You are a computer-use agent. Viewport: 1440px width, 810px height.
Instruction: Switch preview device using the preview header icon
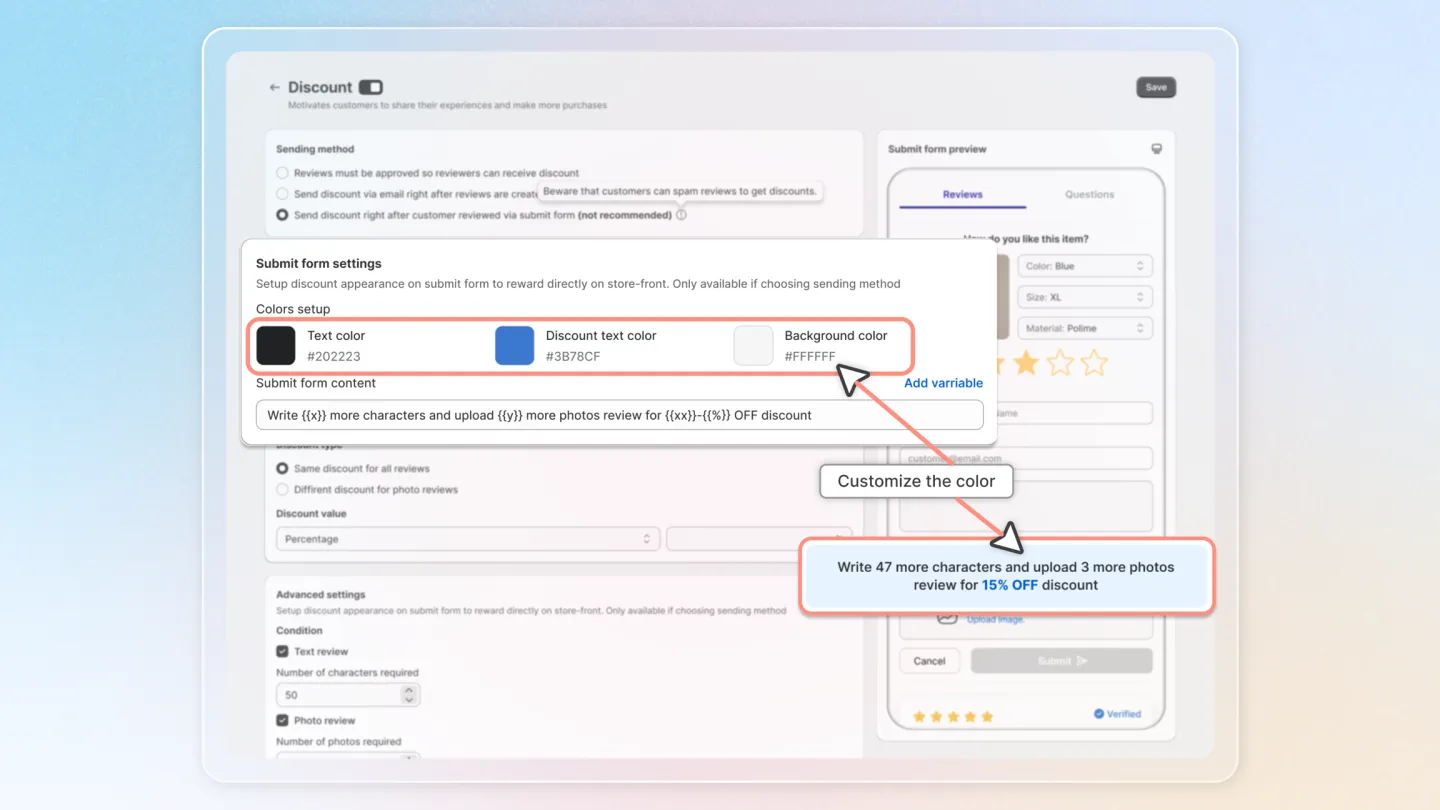(x=1156, y=149)
